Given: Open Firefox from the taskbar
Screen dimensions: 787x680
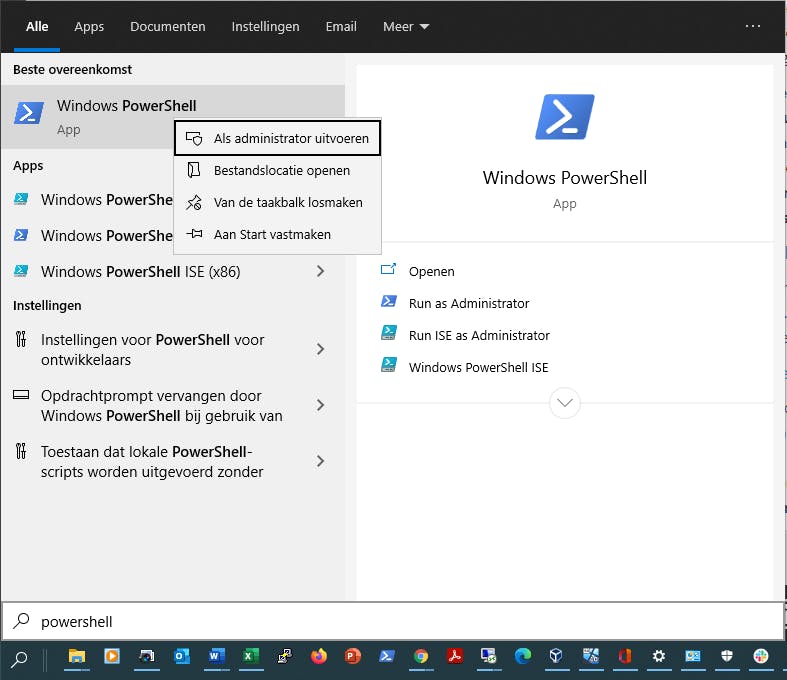Looking at the screenshot, I should (319, 656).
